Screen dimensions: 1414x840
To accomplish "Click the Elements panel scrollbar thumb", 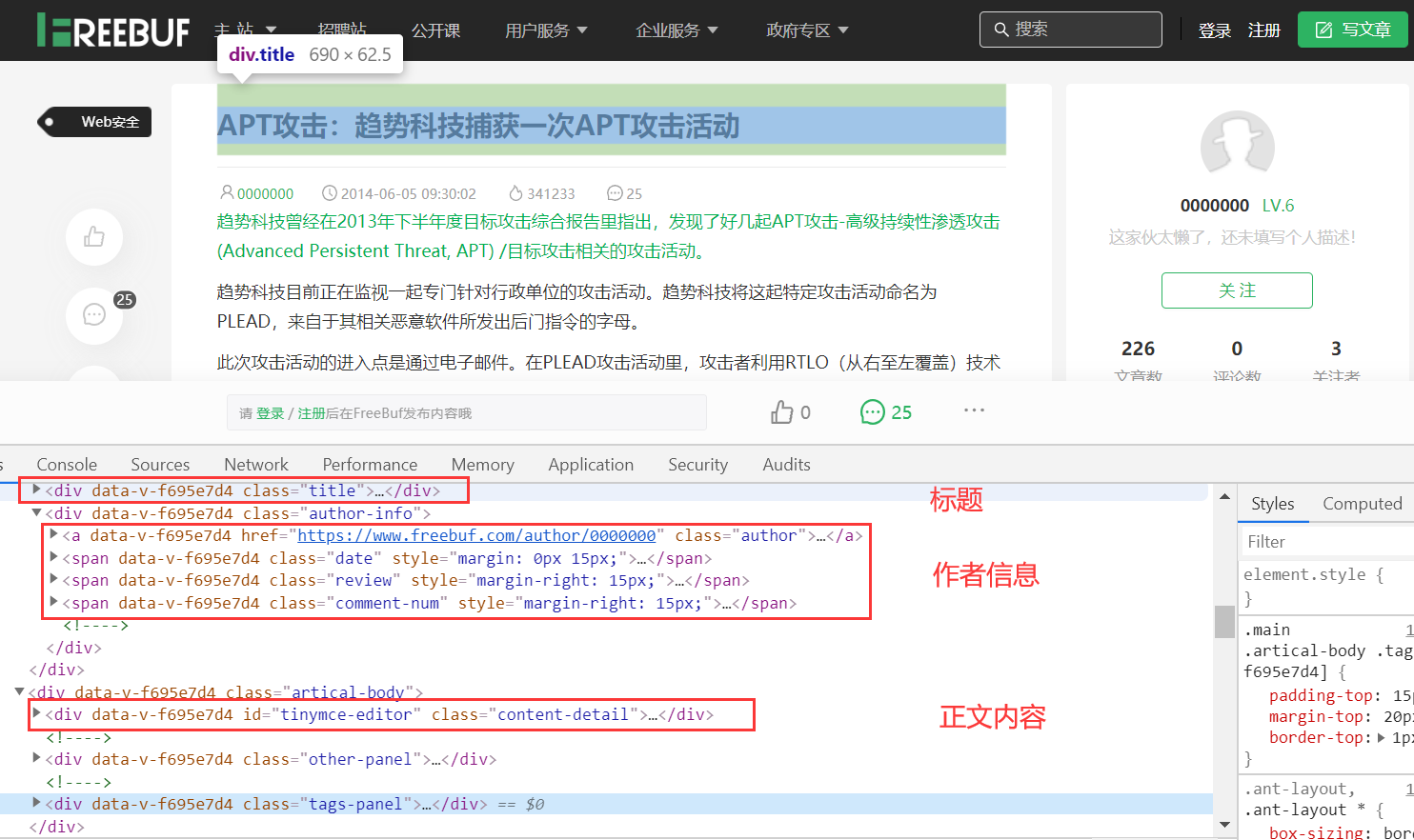I will (x=1224, y=621).
